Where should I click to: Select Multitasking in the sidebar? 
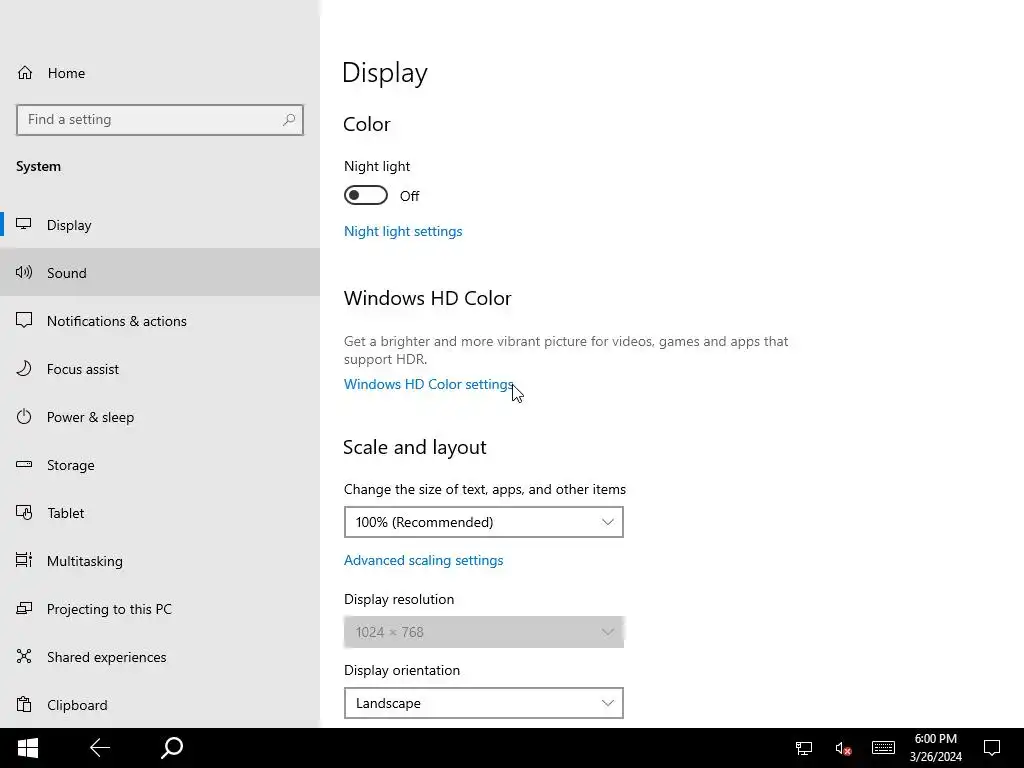tap(160, 561)
